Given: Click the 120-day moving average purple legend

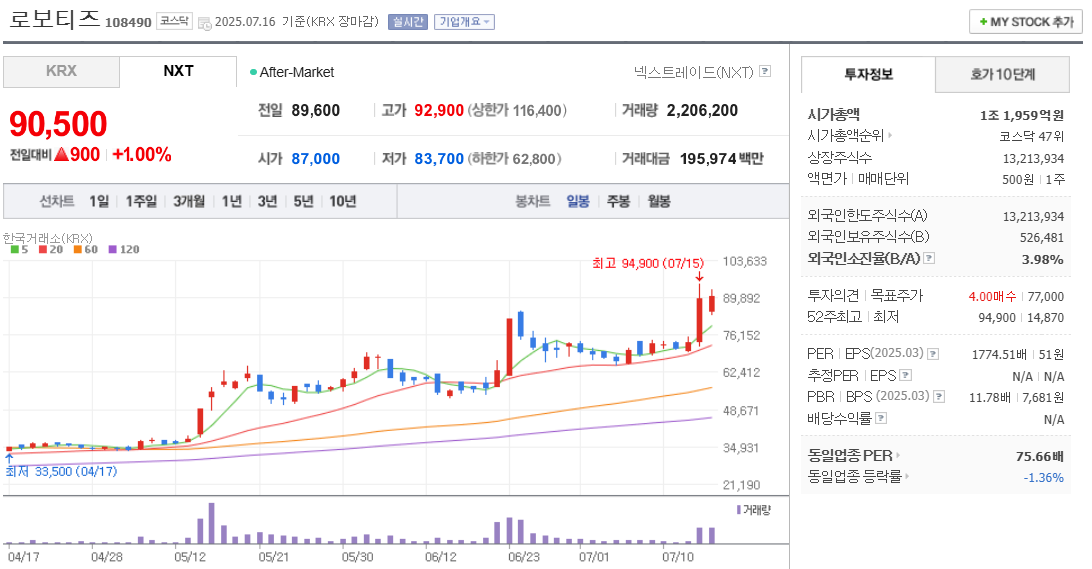Looking at the screenshot, I should point(124,249).
